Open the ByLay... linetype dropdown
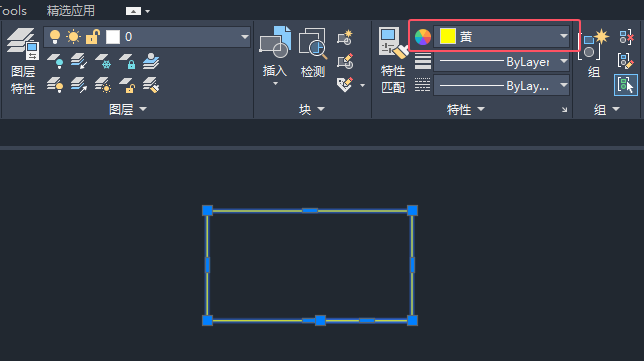The width and height of the screenshot is (644, 361). pos(564,85)
